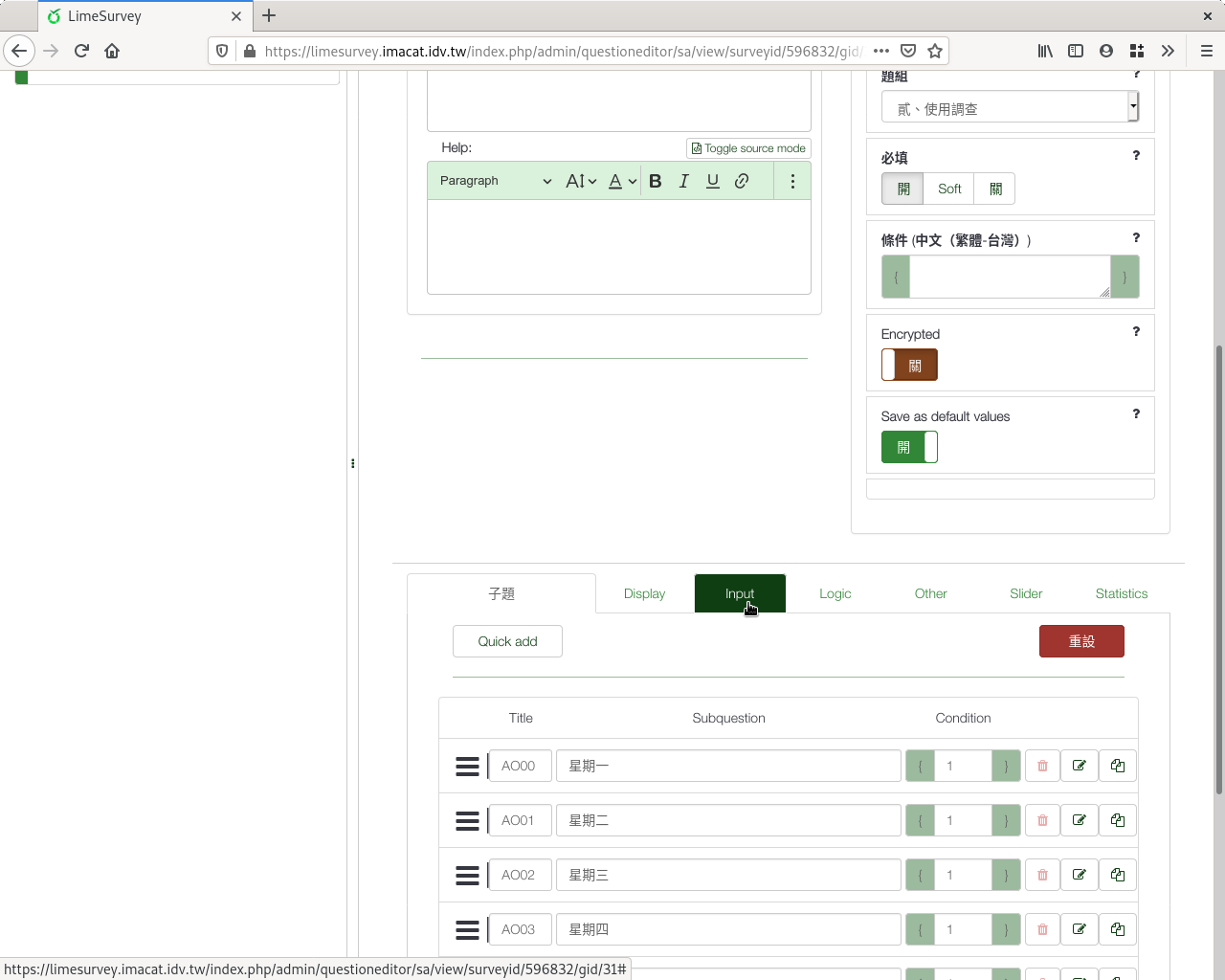Open the Firefox library icon
1225x980 pixels.
pyautogui.click(x=1045, y=51)
